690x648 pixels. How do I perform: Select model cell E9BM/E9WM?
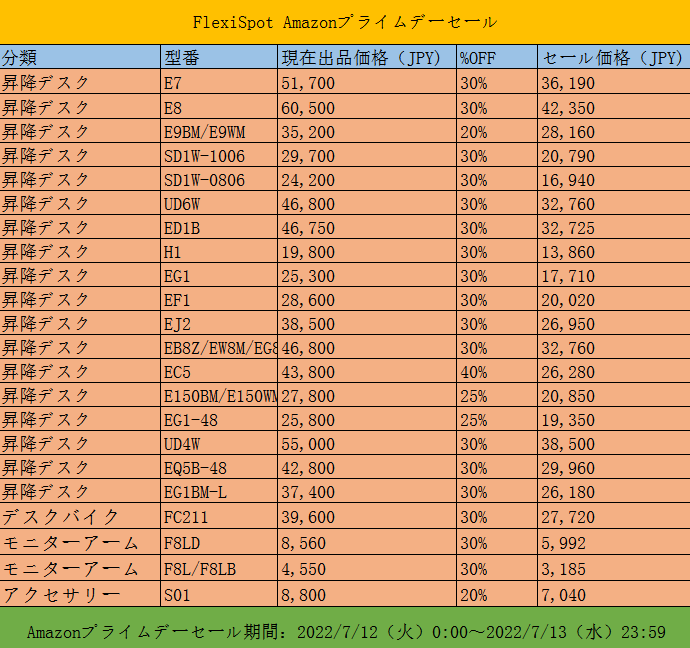pos(219,131)
